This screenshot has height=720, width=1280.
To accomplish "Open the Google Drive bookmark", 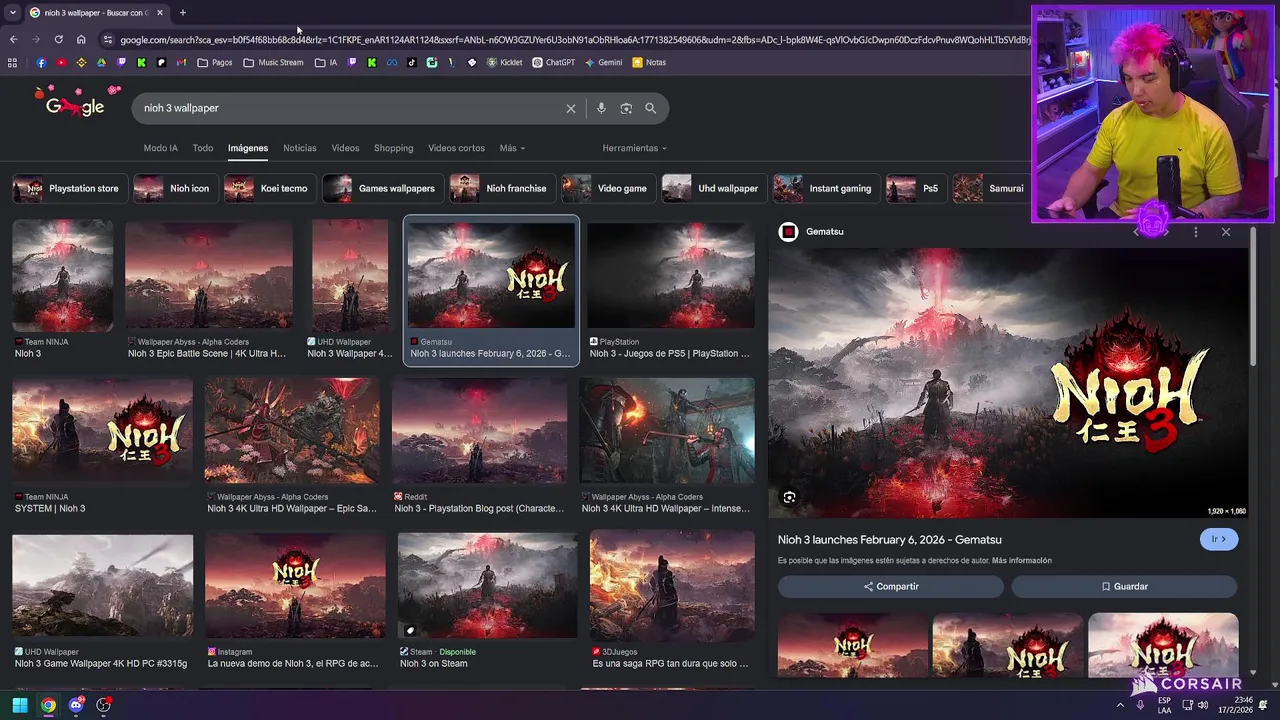I will [101, 62].
